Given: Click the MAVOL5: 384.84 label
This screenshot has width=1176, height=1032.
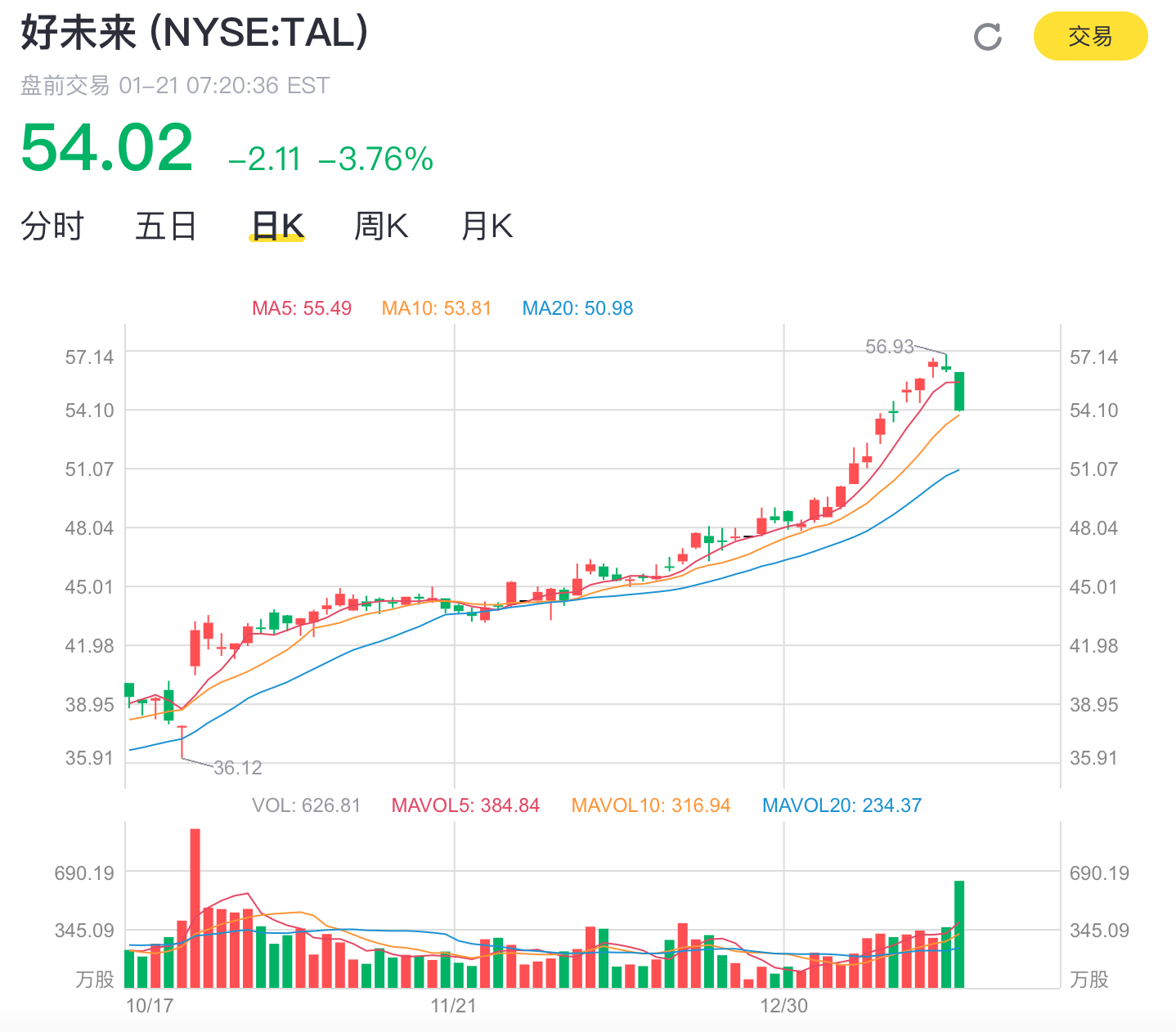Looking at the screenshot, I should (x=465, y=805).
